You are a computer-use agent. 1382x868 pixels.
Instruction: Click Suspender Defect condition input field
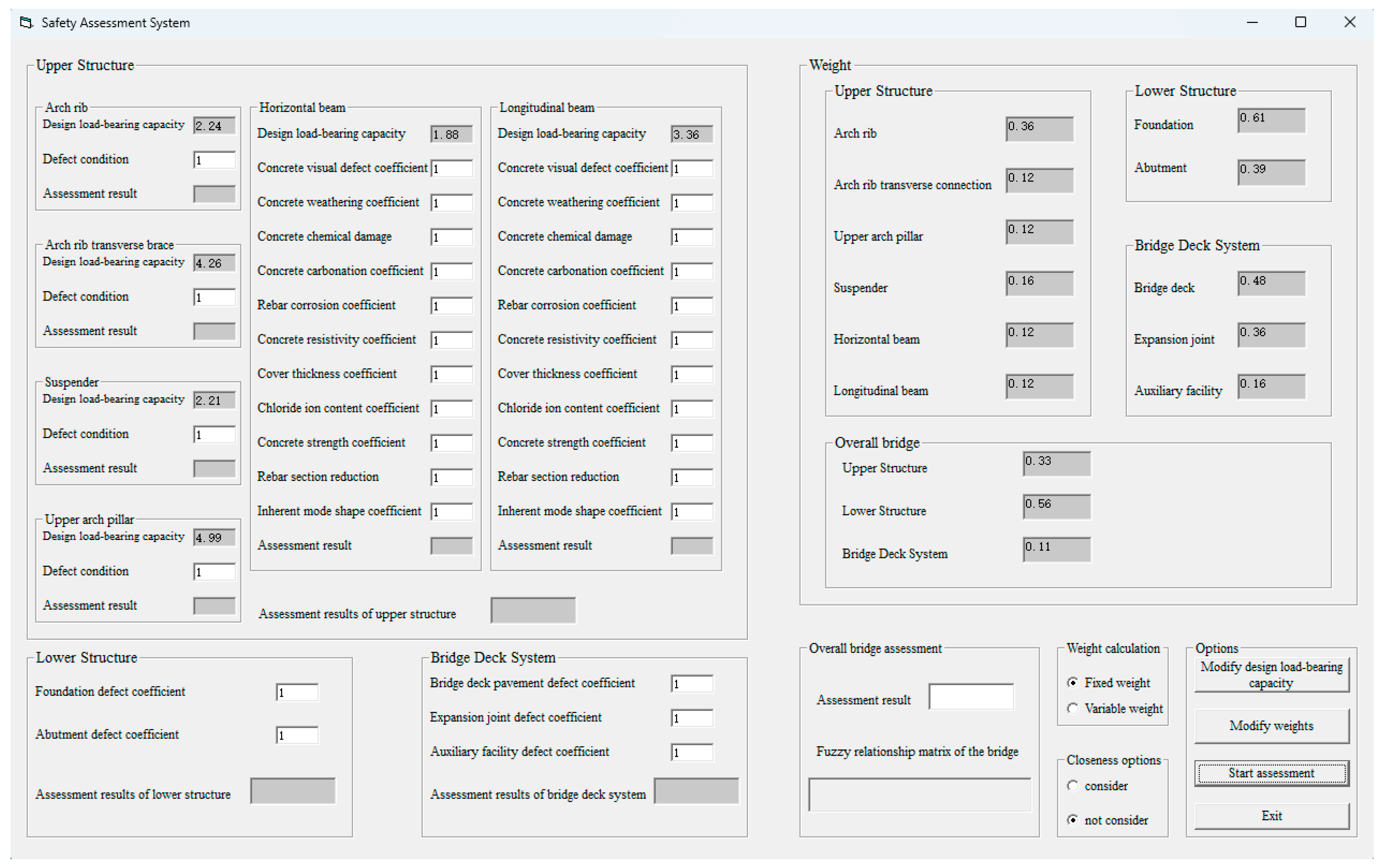pyautogui.click(x=214, y=434)
